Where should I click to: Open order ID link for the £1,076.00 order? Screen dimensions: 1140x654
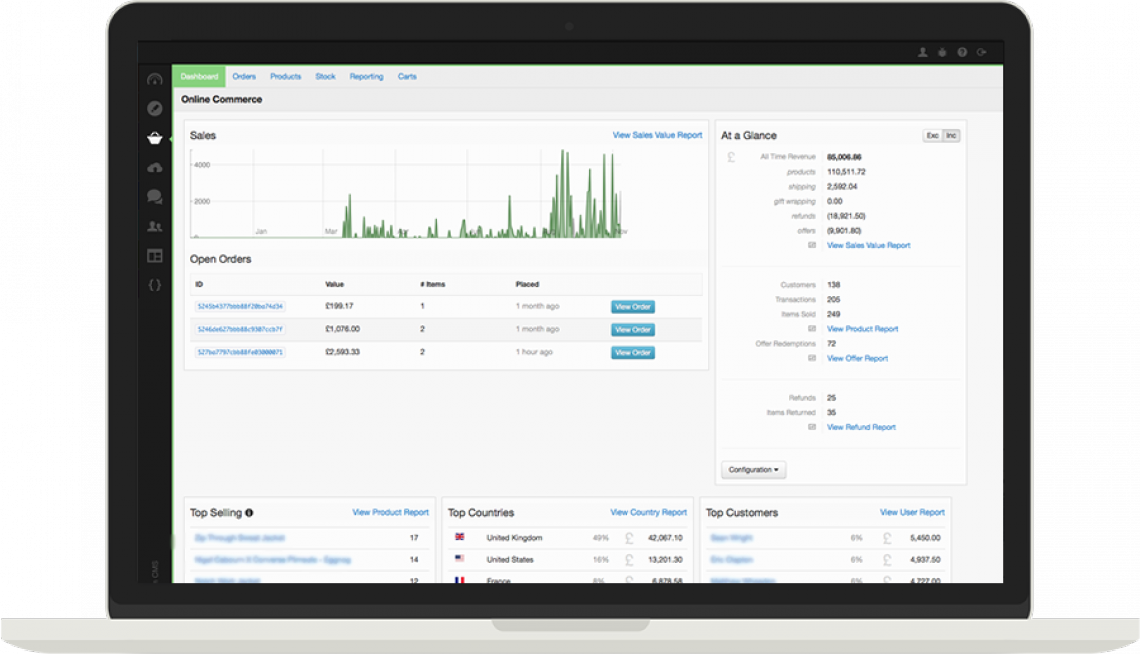pyautogui.click(x=240, y=329)
